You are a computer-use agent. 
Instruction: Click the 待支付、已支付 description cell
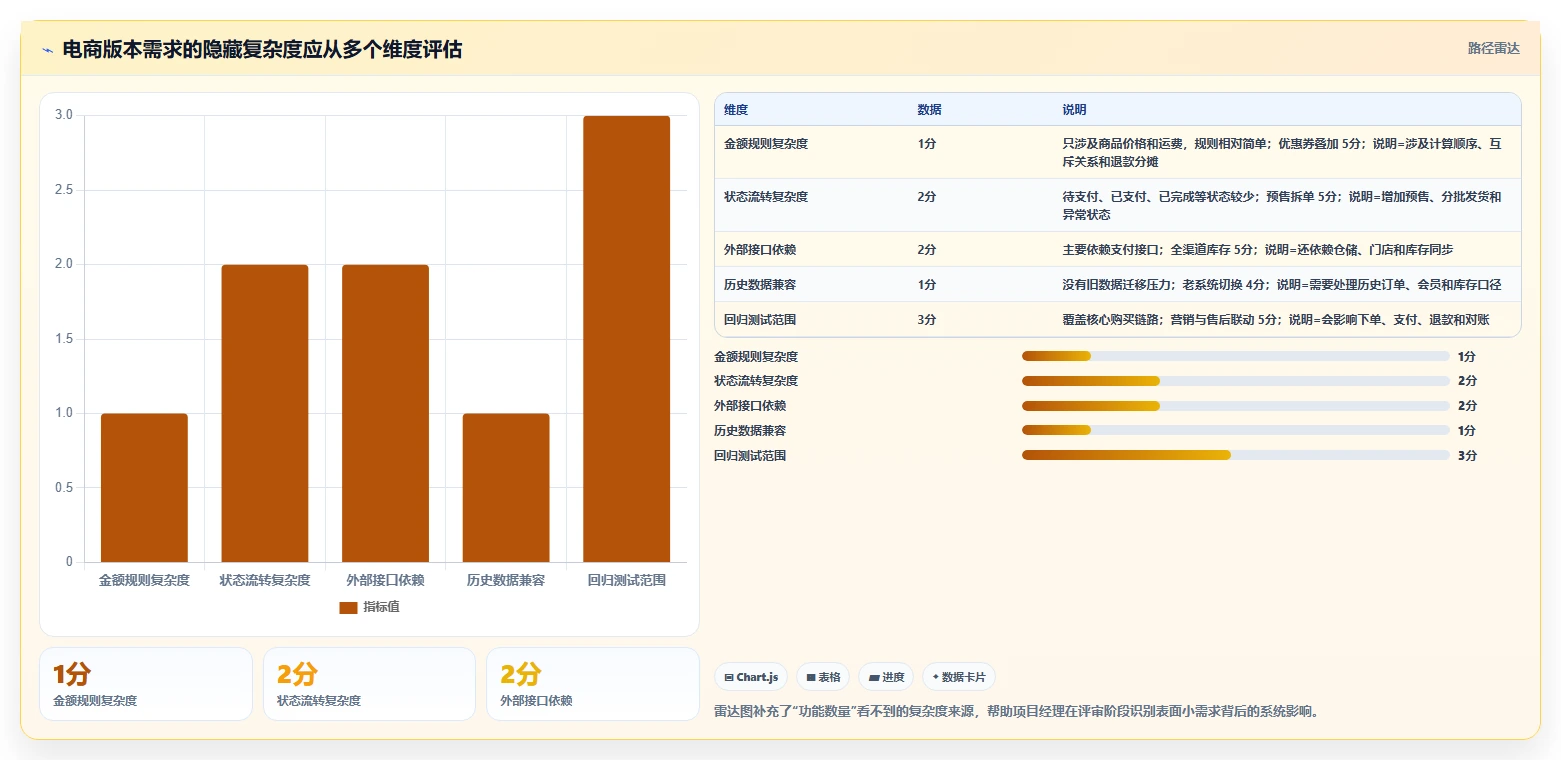pos(1286,205)
